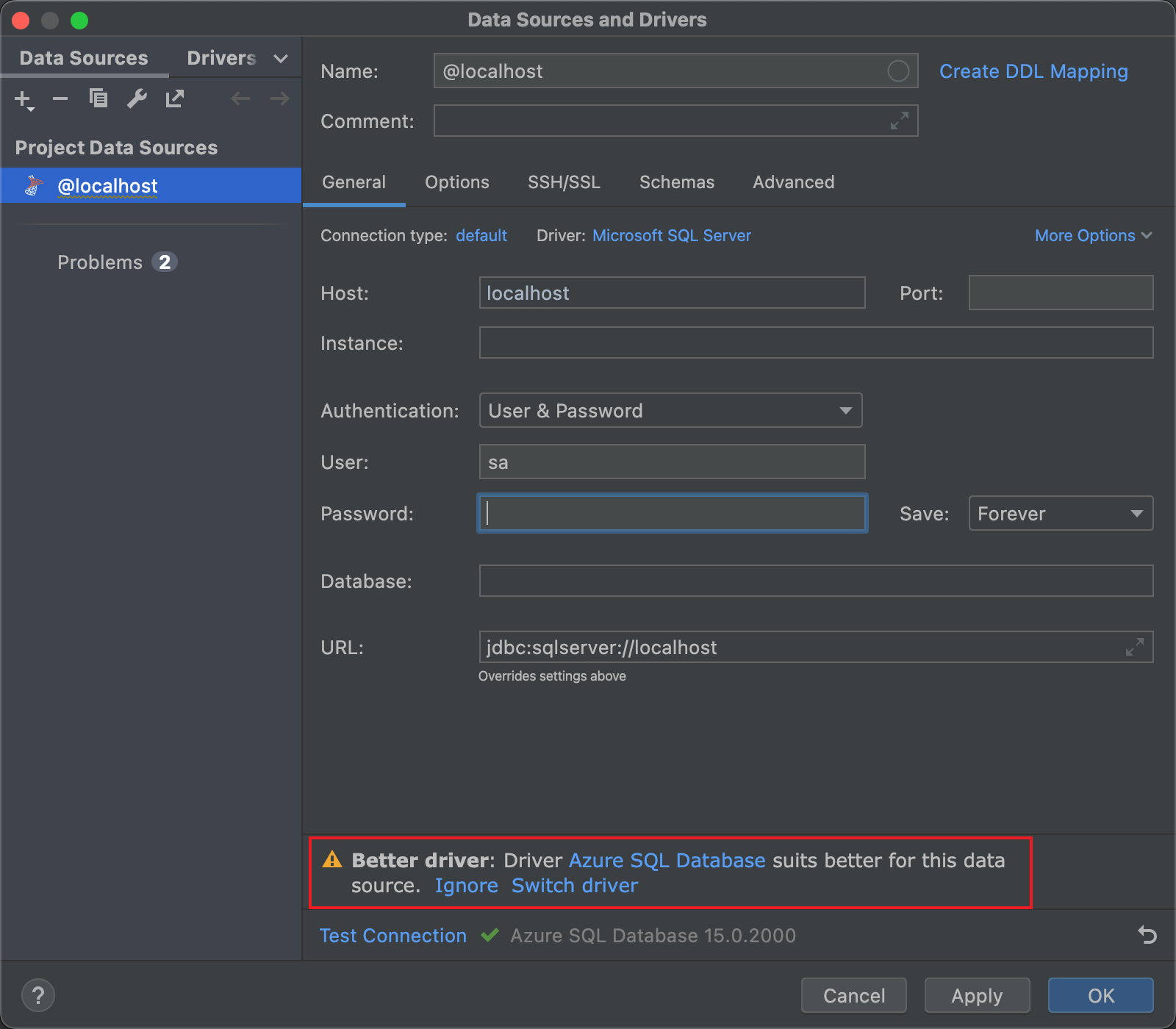1176x1029 pixels.
Task: Click the Instance input field
Action: tap(816, 343)
